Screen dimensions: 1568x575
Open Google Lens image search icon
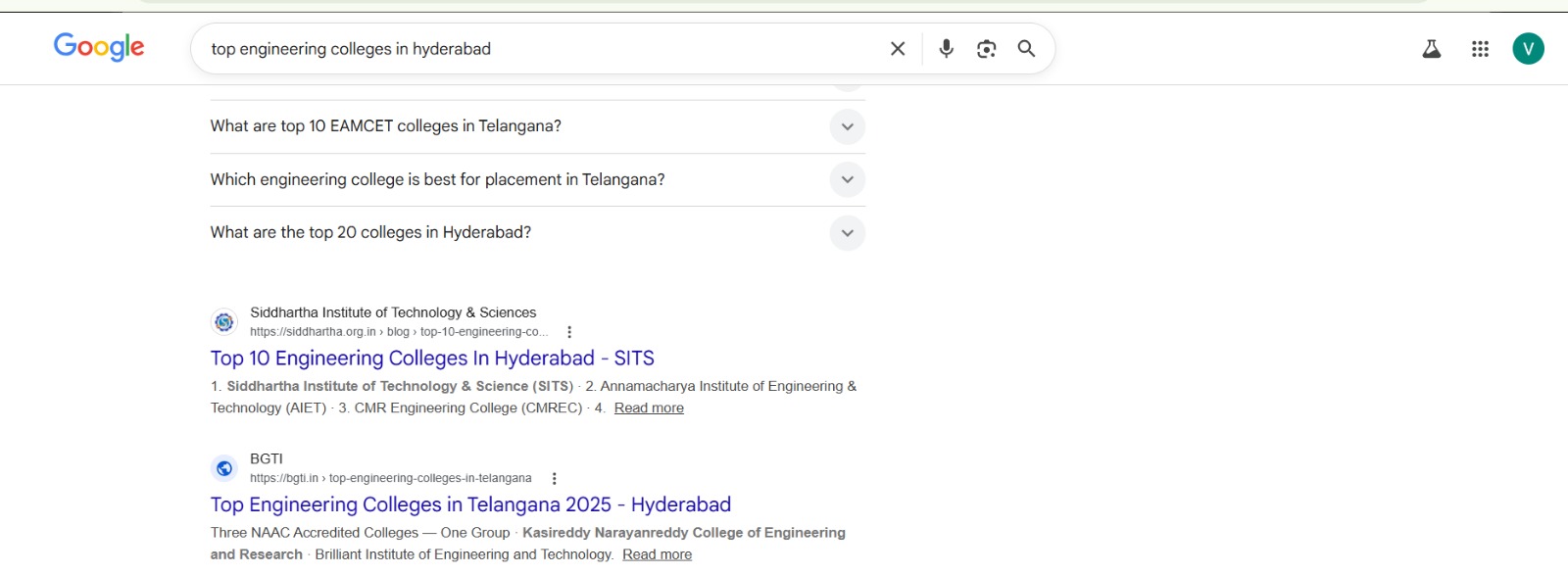987,49
